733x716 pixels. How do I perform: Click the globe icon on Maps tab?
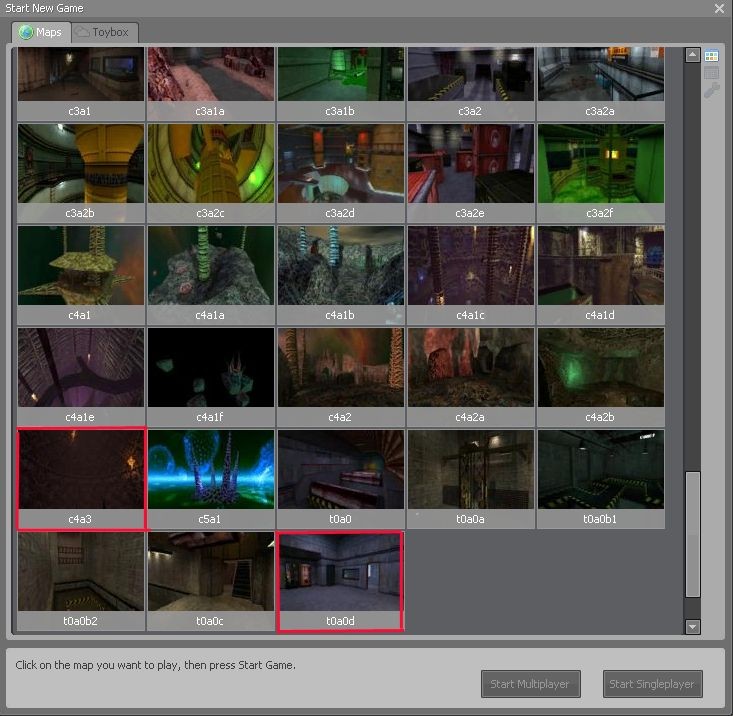[26, 32]
